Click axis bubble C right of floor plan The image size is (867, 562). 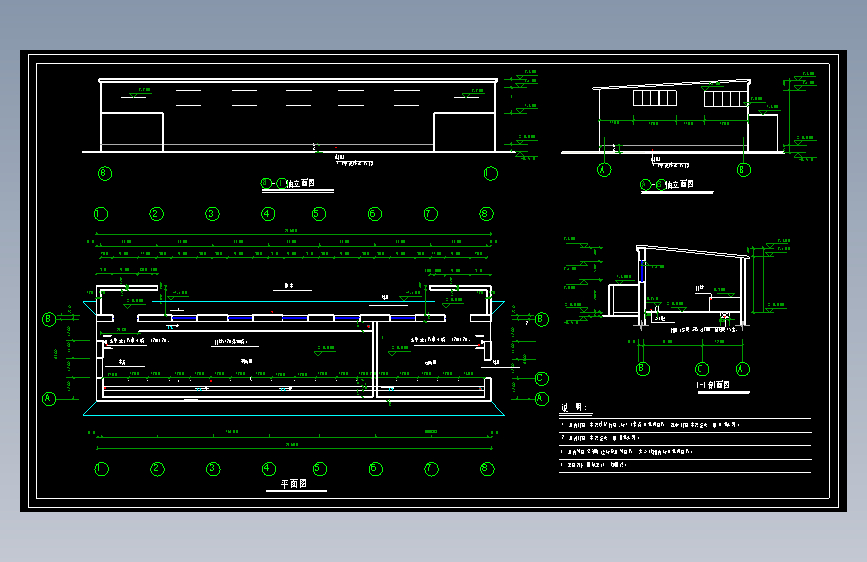tap(542, 378)
